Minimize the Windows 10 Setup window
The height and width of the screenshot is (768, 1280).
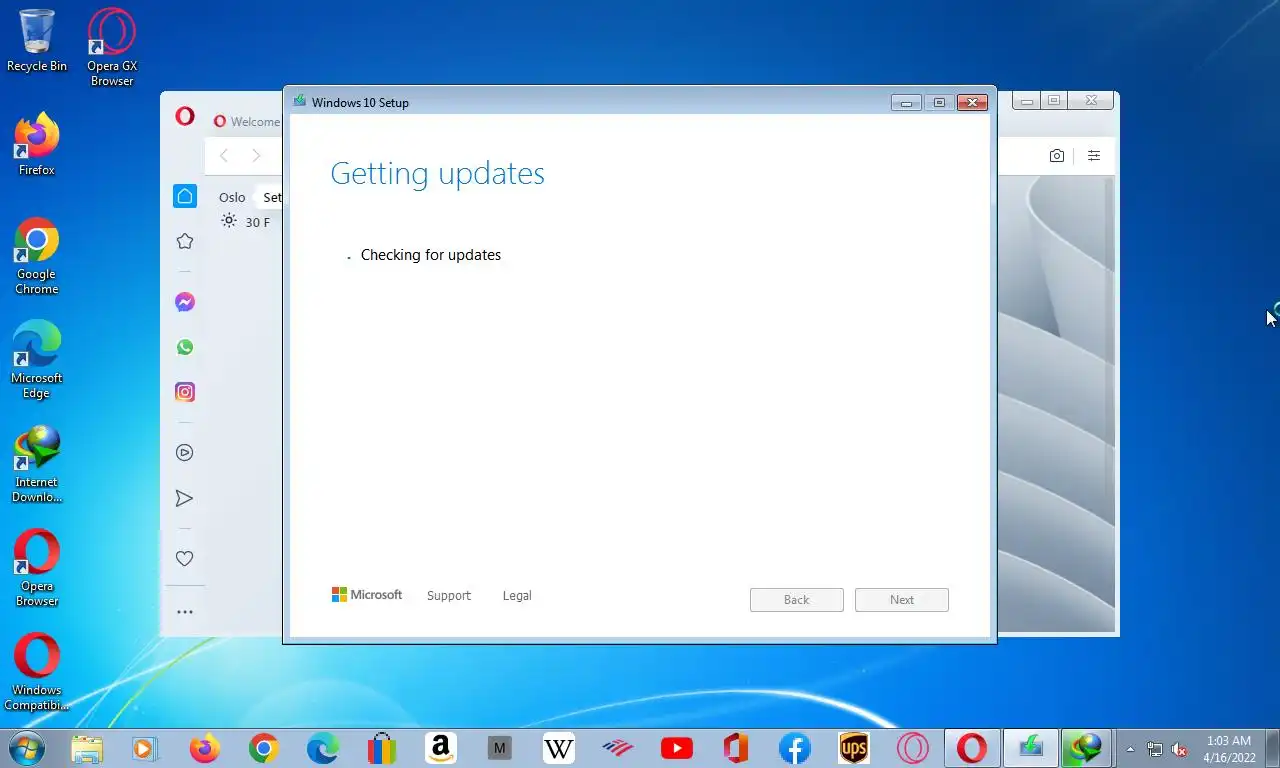pos(906,102)
